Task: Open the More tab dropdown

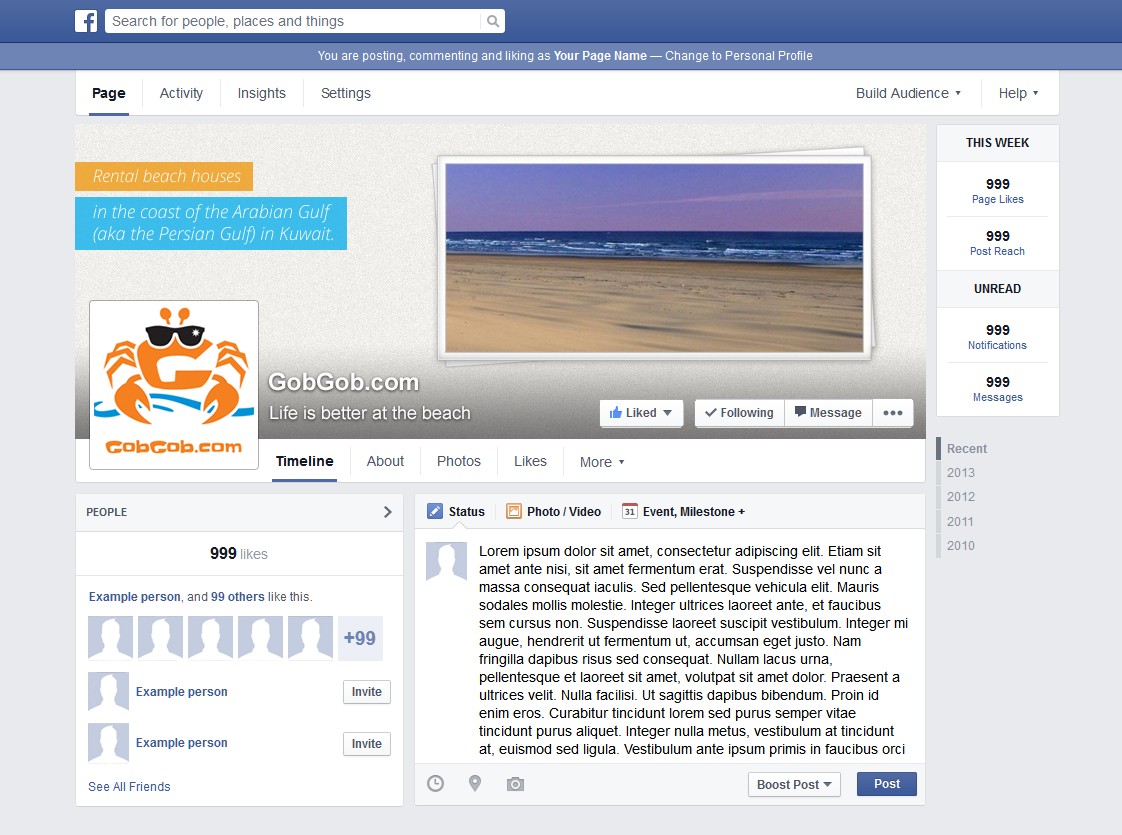Action: (x=602, y=462)
